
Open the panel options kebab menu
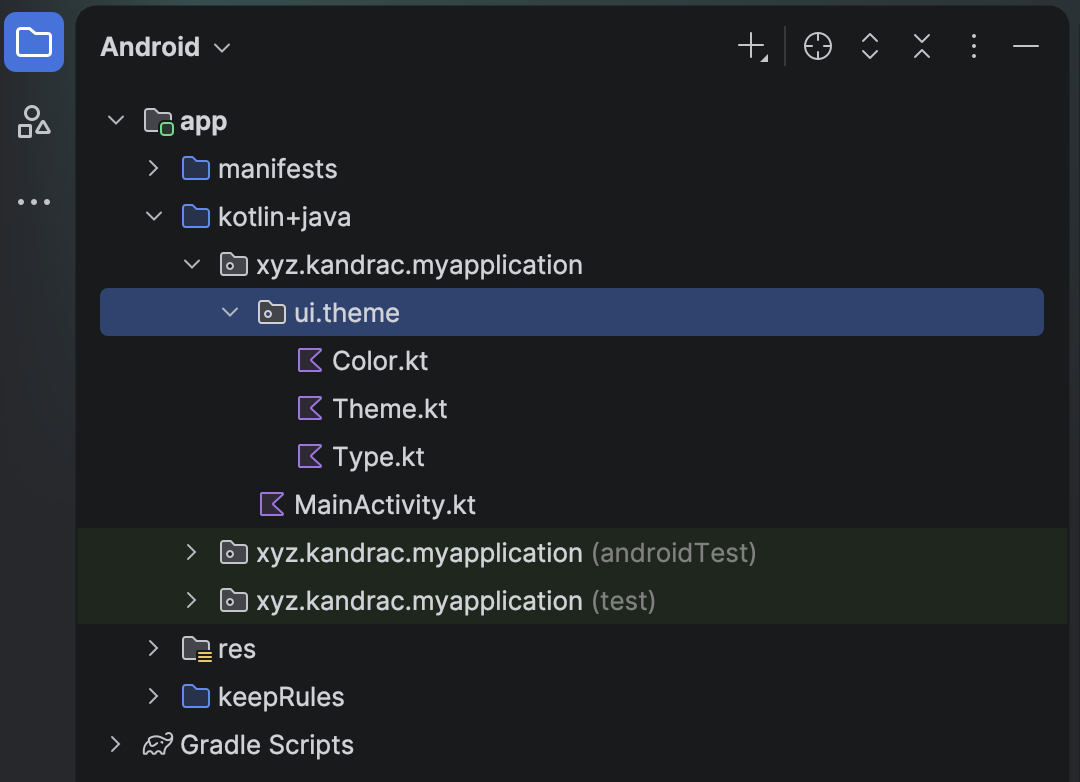(973, 47)
